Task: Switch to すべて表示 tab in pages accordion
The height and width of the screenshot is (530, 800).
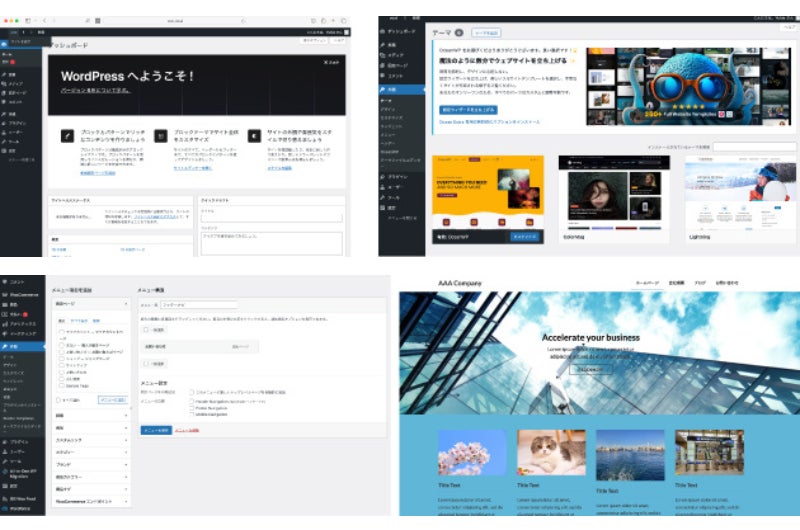Action: (79, 321)
